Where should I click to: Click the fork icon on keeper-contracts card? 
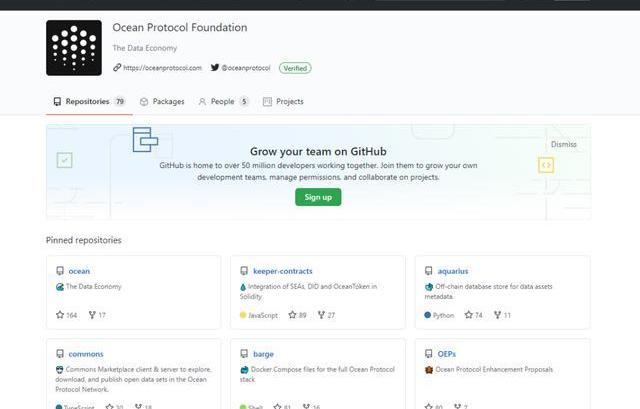point(322,315)
